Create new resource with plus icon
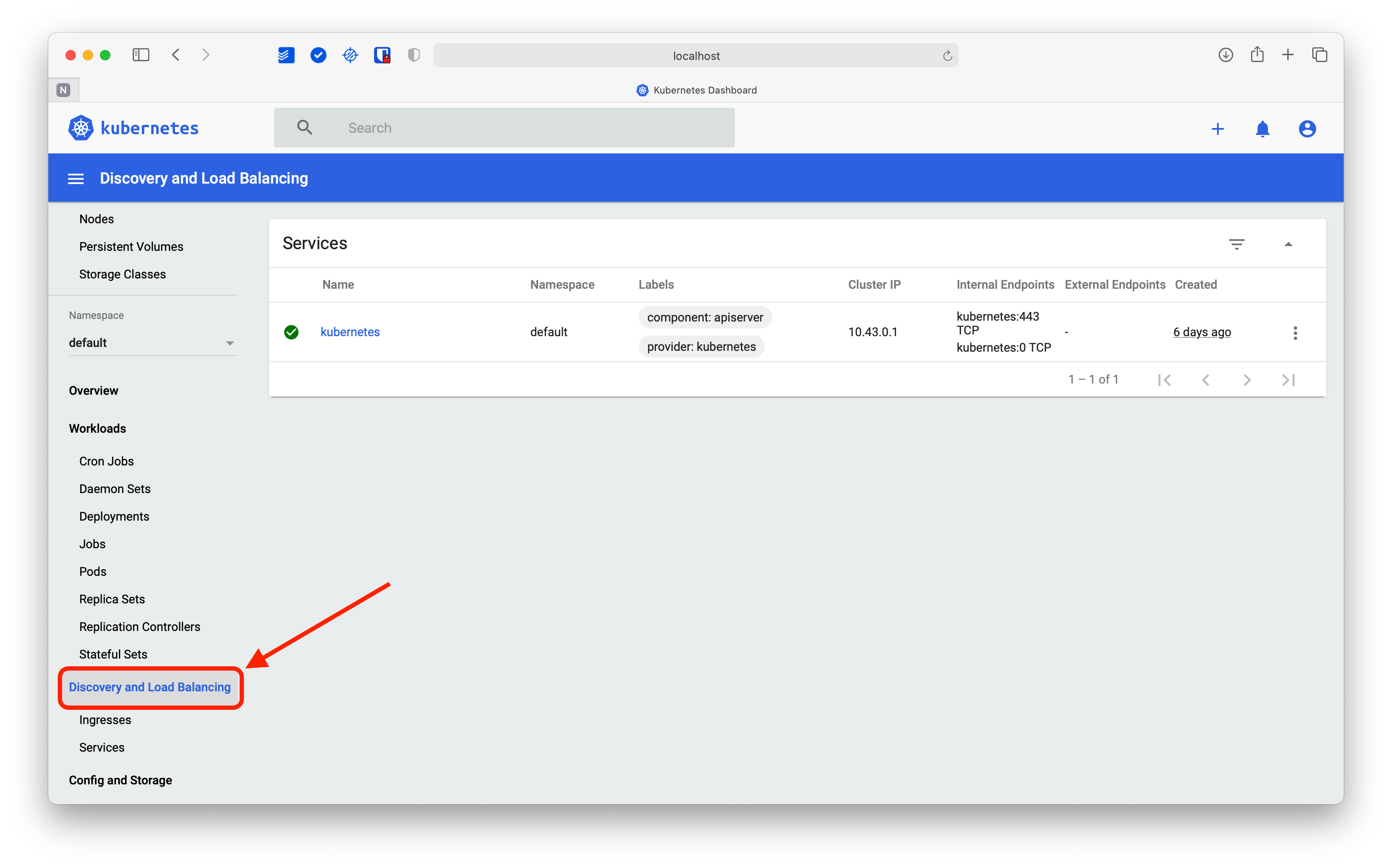Image resolution: width=1392 pixels, height=868 pixels. (x=1217, y=128)
